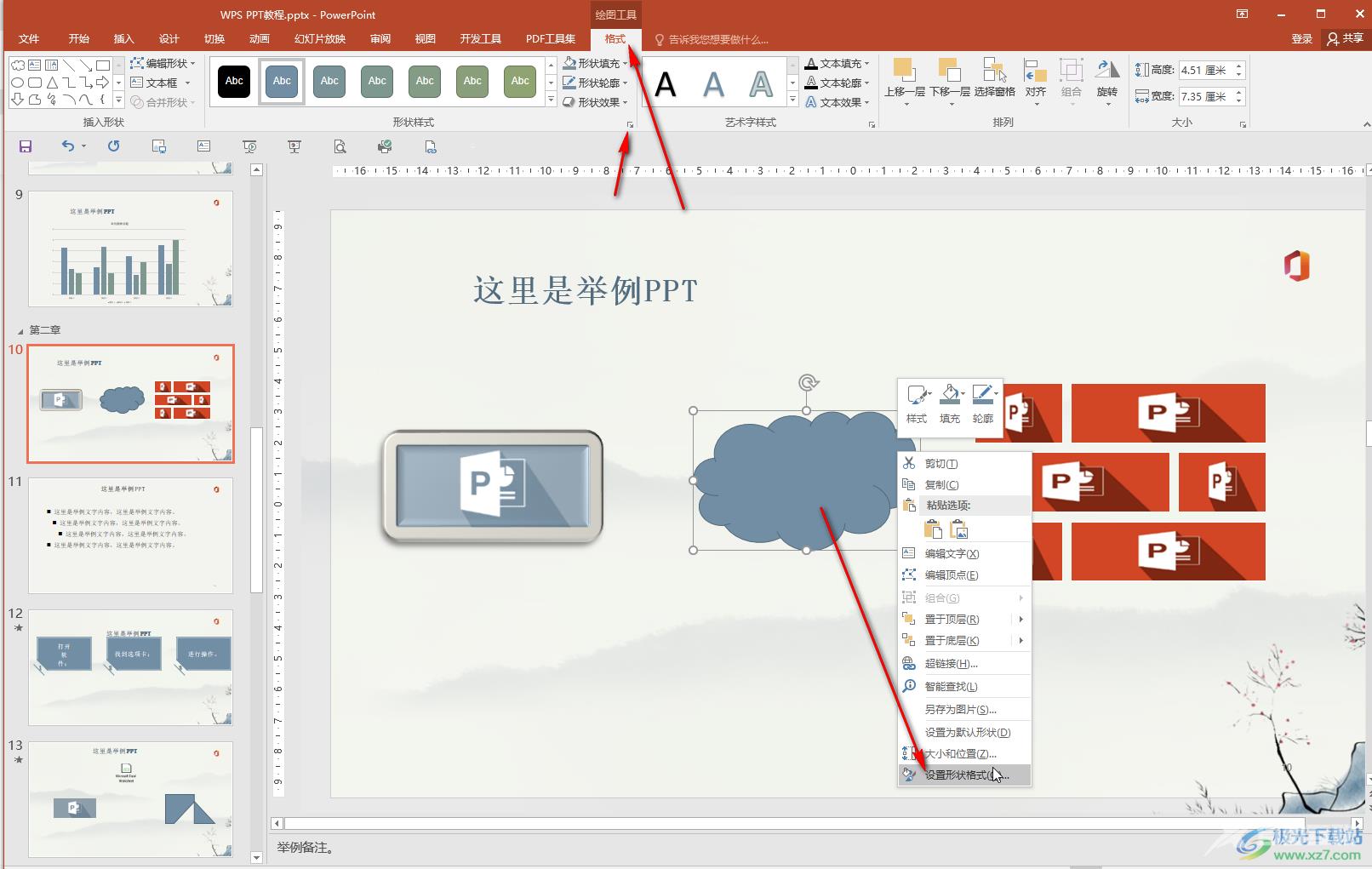Expand the undo history dropdown arrow
This screenshot has height=869, width=1372.
[84, 146]
